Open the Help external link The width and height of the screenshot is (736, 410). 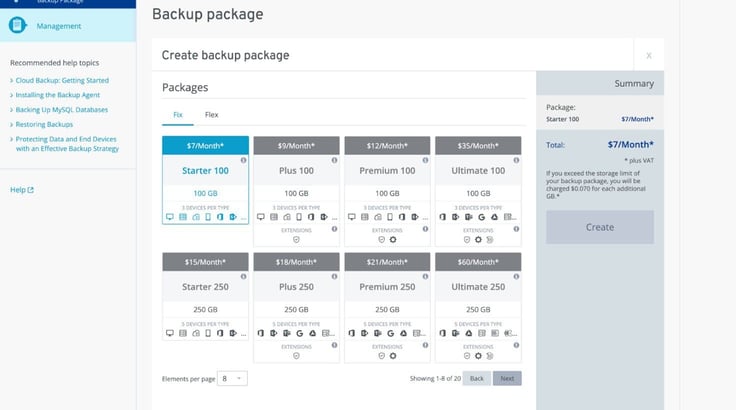[22, 190]
